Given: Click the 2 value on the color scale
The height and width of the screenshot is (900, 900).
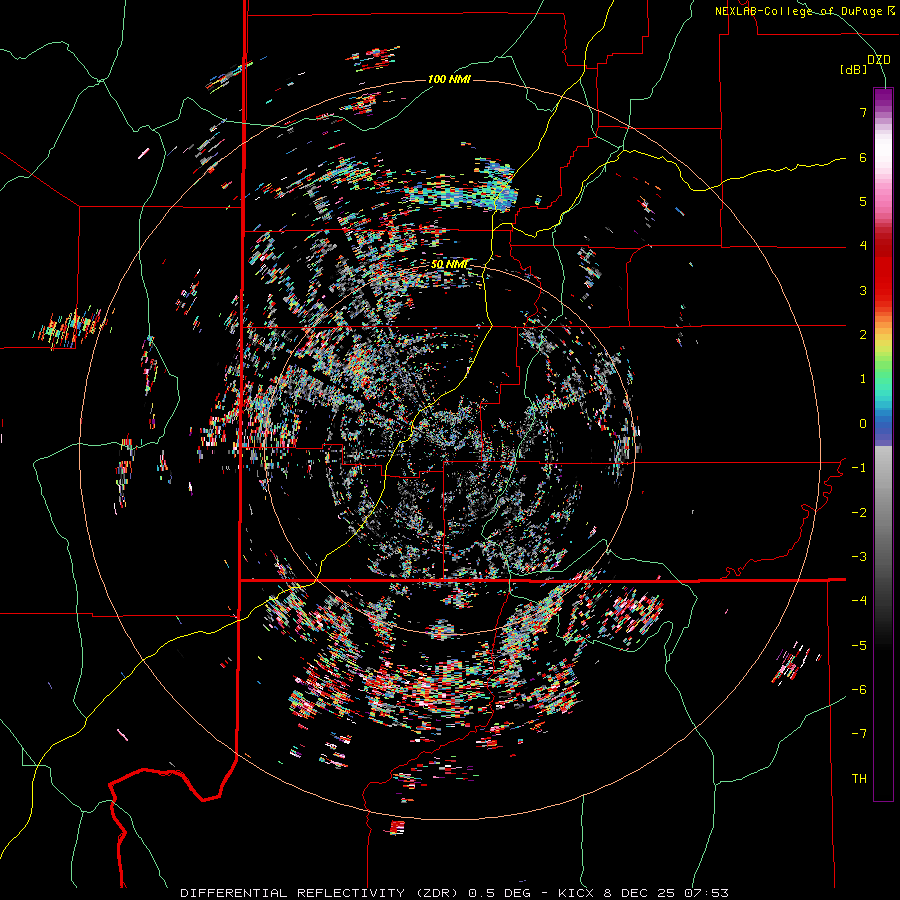Looking at the screenshot, I should click(863, 335).
